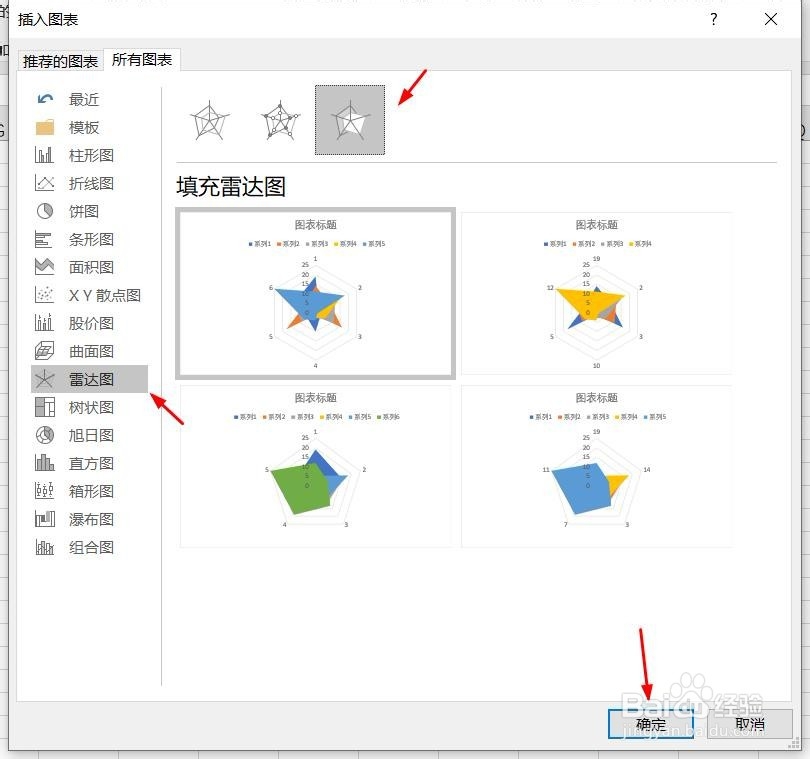Select the Area chart (面积图) icon
The height and width of the screenshot is (759, 810).
[x=44, y=267]
